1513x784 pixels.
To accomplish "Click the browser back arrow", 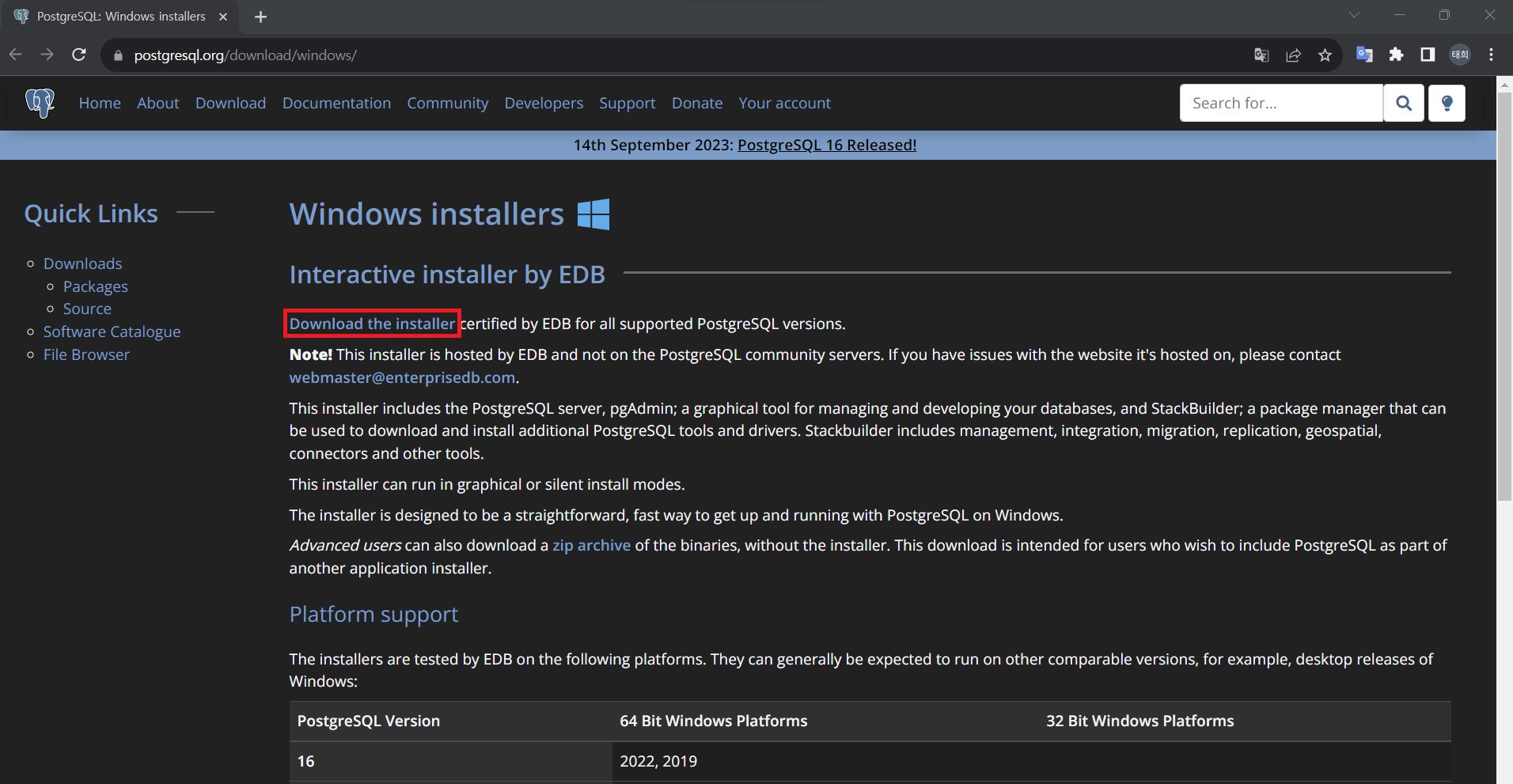I will [x=16, y=55].
